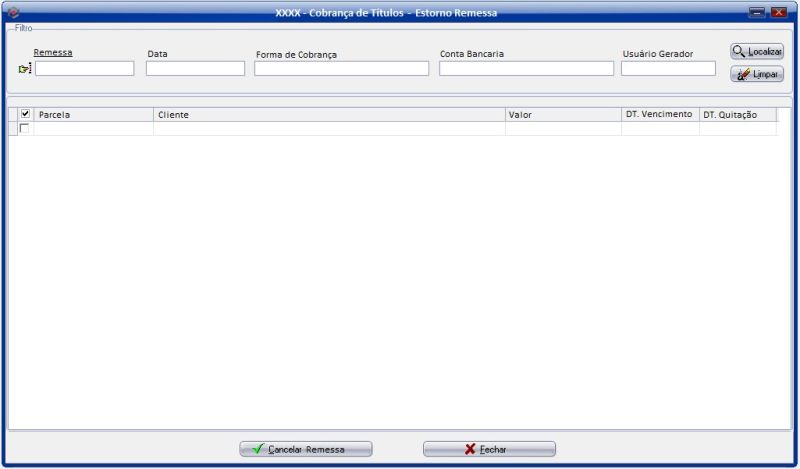Focus the Forma de Cobrança field
This screenshot has height=469, width=800.
click(341, 68)
